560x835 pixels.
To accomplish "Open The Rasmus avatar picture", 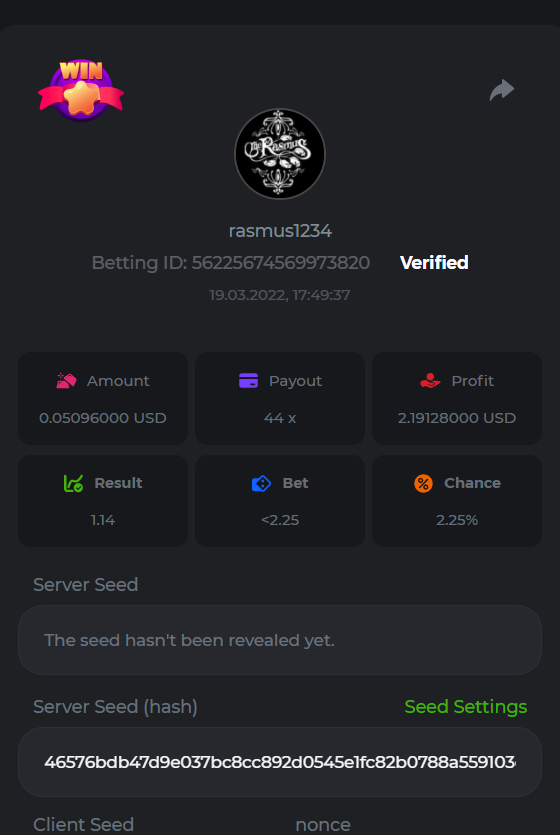I will (x=280, y=154).
